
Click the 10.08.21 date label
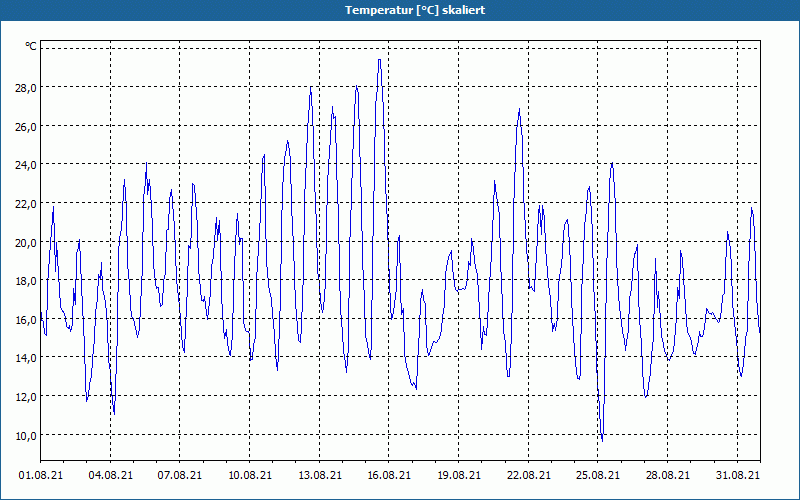click(x=250, y=476)
